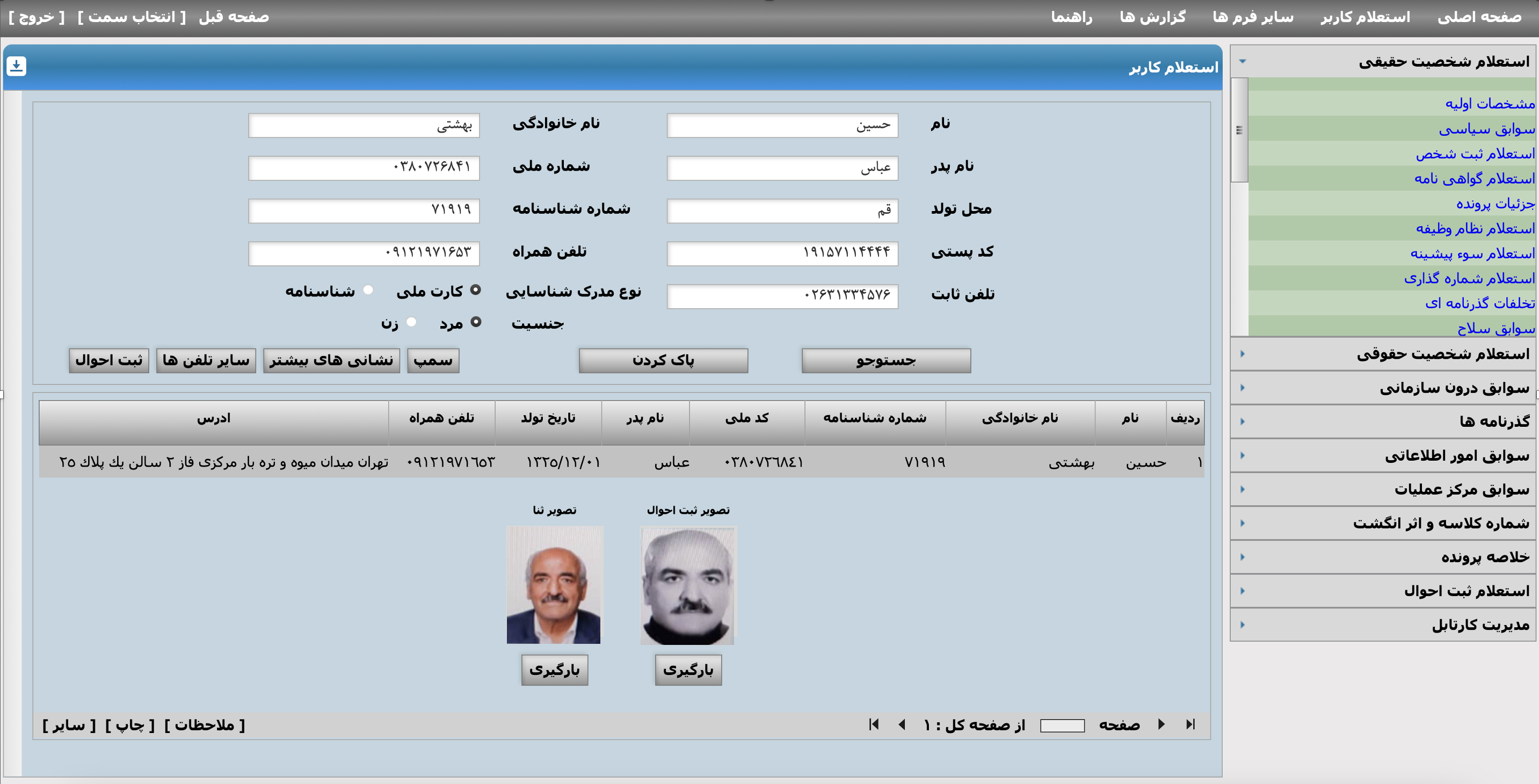
Task: Click صفحه قبل in top bar
Action: pyautogui.click(x=234, y=17)
